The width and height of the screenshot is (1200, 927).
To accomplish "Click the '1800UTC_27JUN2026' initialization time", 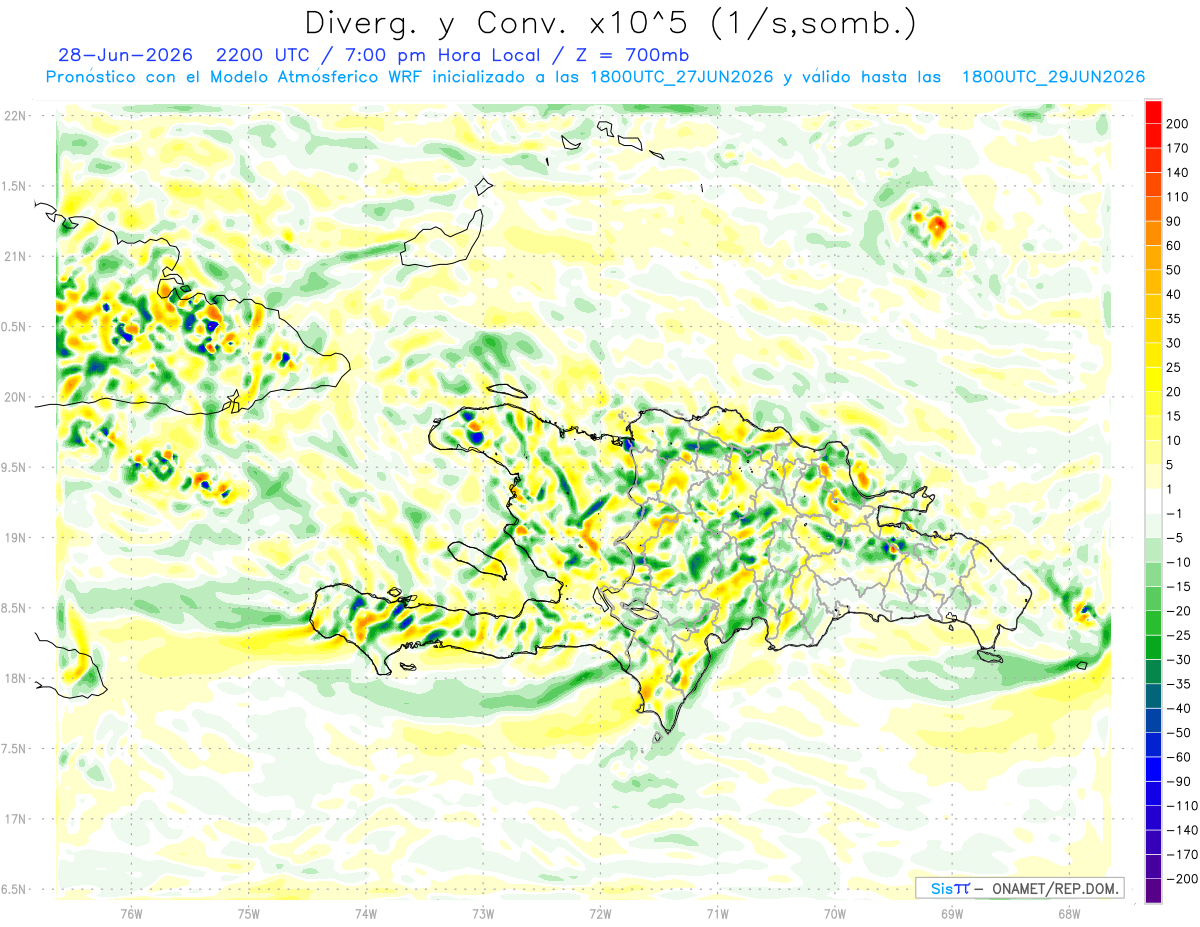I will tap(681, 77).
